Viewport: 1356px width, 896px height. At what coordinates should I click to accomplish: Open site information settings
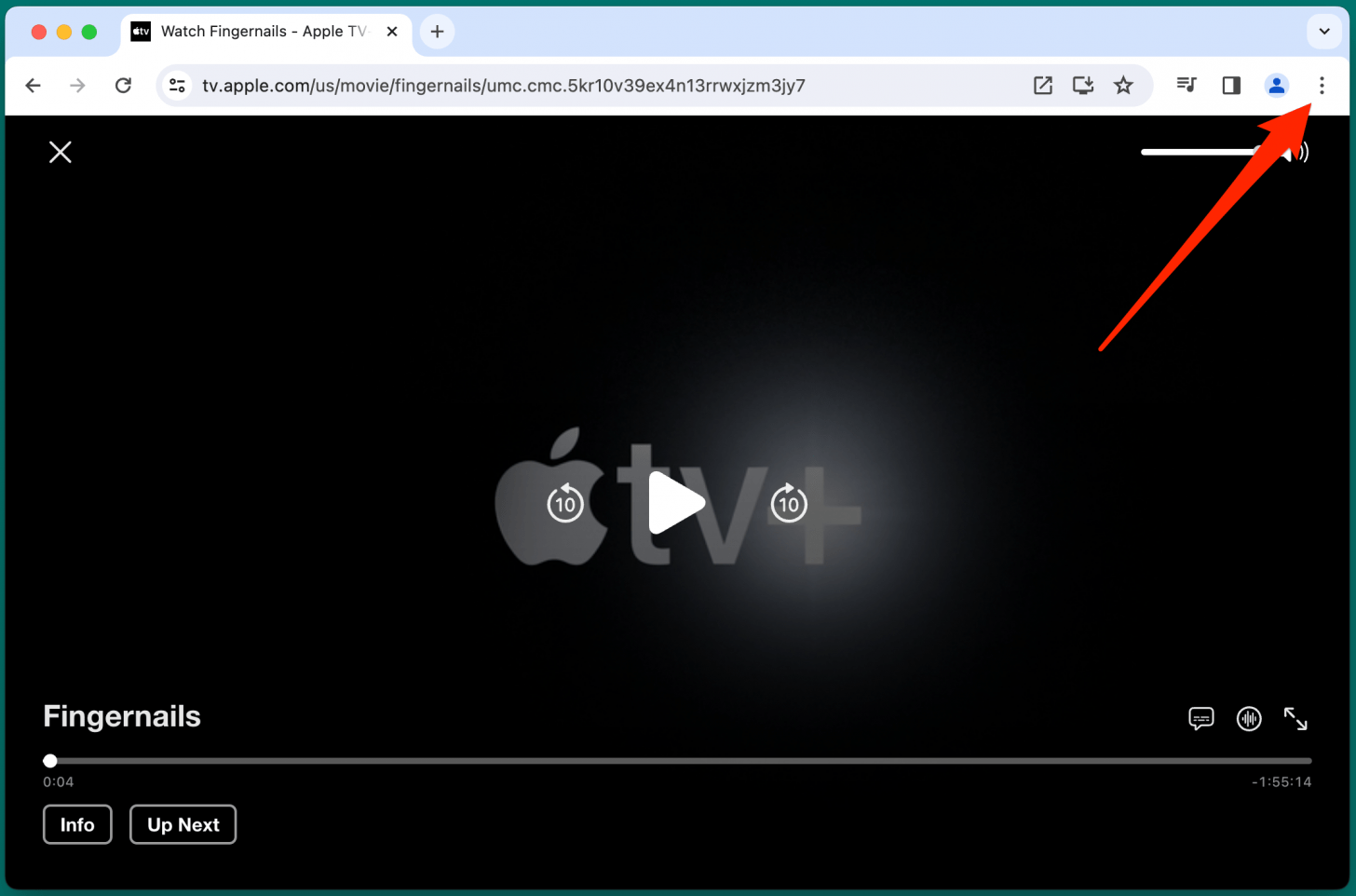tap(177, 85)
